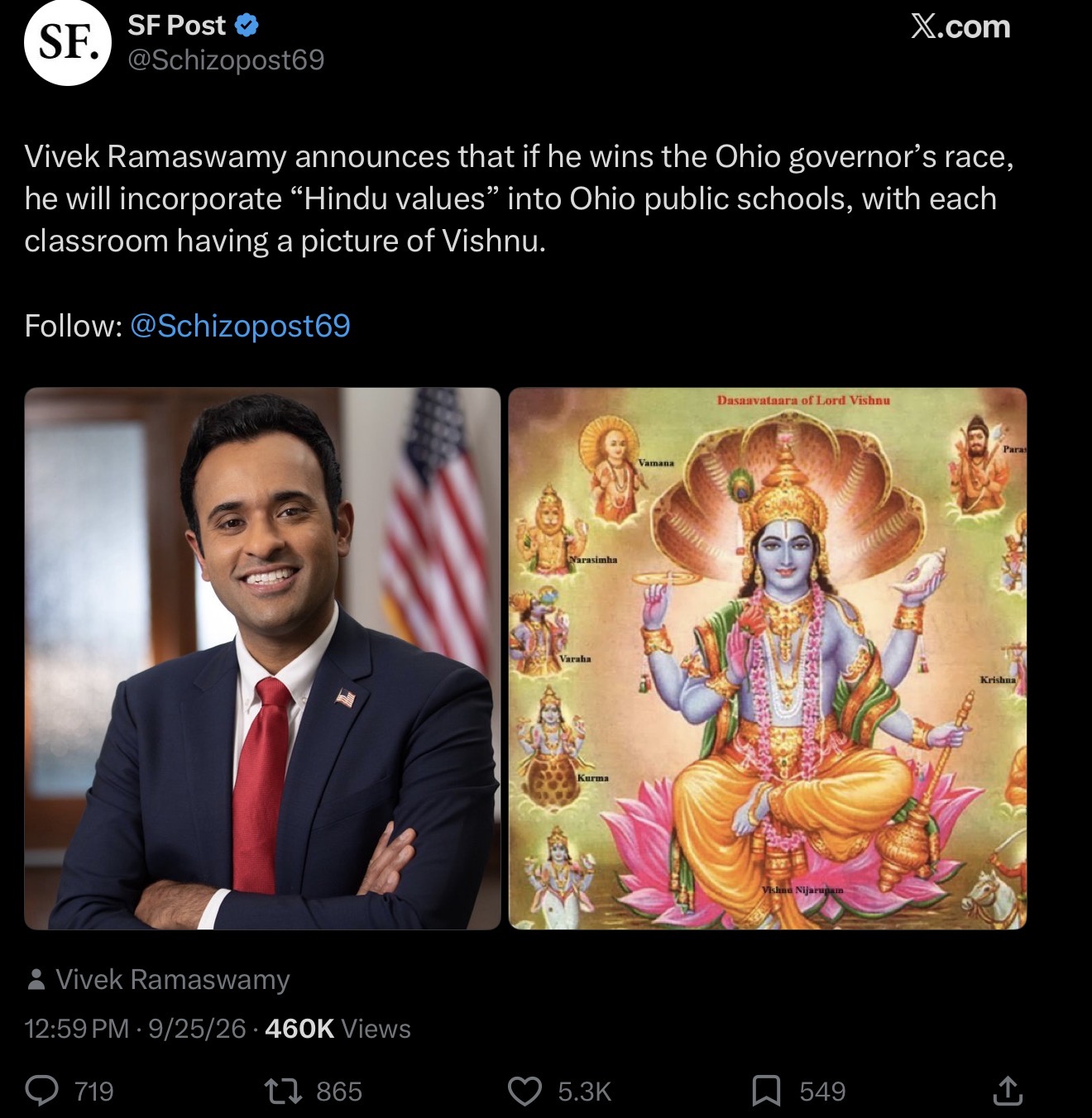Viewport: 1092px width, 1118px height.
Task: Click the 12:59 PM timestamp
Action: (x=77, y=1029)
